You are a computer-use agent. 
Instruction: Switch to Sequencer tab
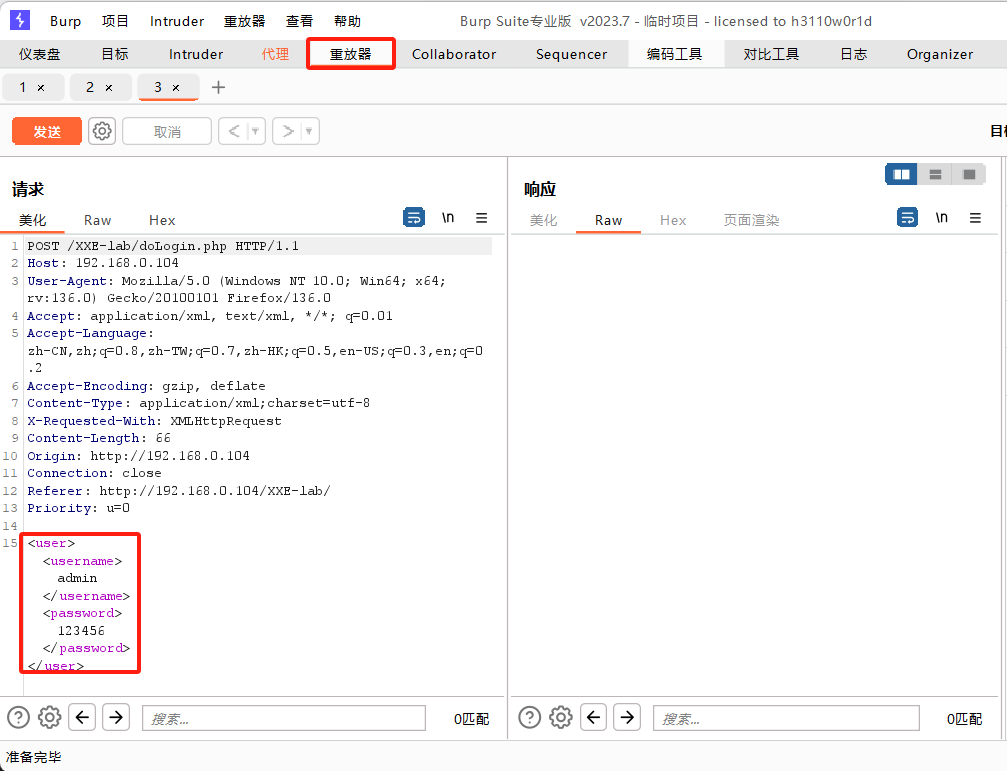[572, 54]
